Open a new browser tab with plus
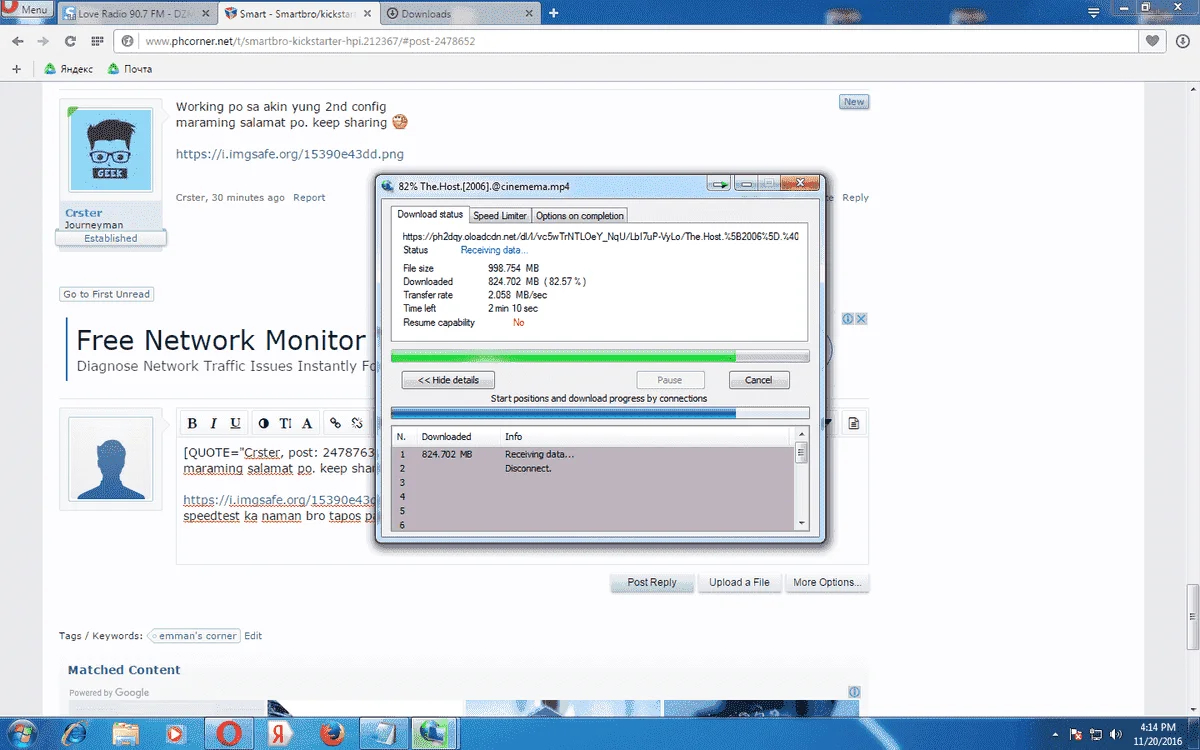Viewport: 1200px width, 750px height. (x=553, y=13)
